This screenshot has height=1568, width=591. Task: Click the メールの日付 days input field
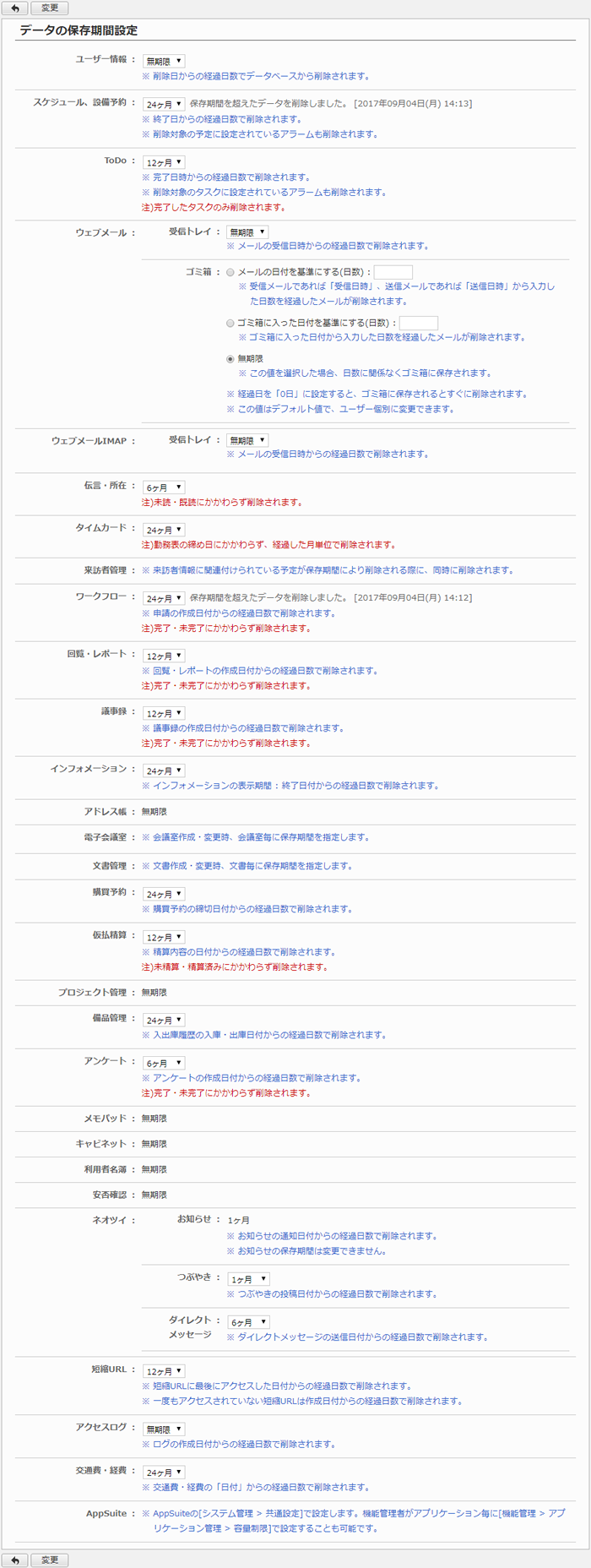tap(393, 272)
